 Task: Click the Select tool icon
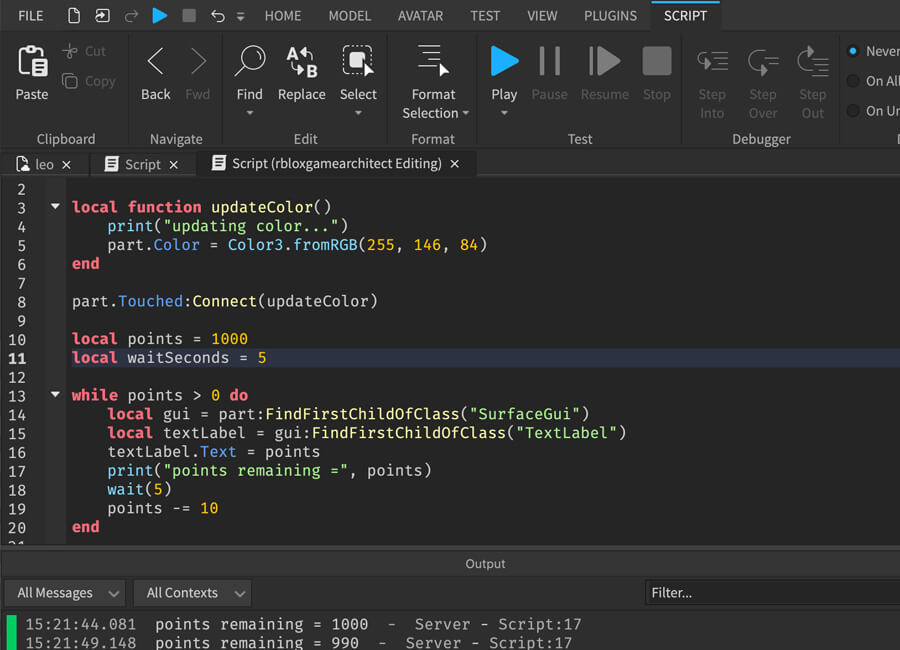point(358,61)
